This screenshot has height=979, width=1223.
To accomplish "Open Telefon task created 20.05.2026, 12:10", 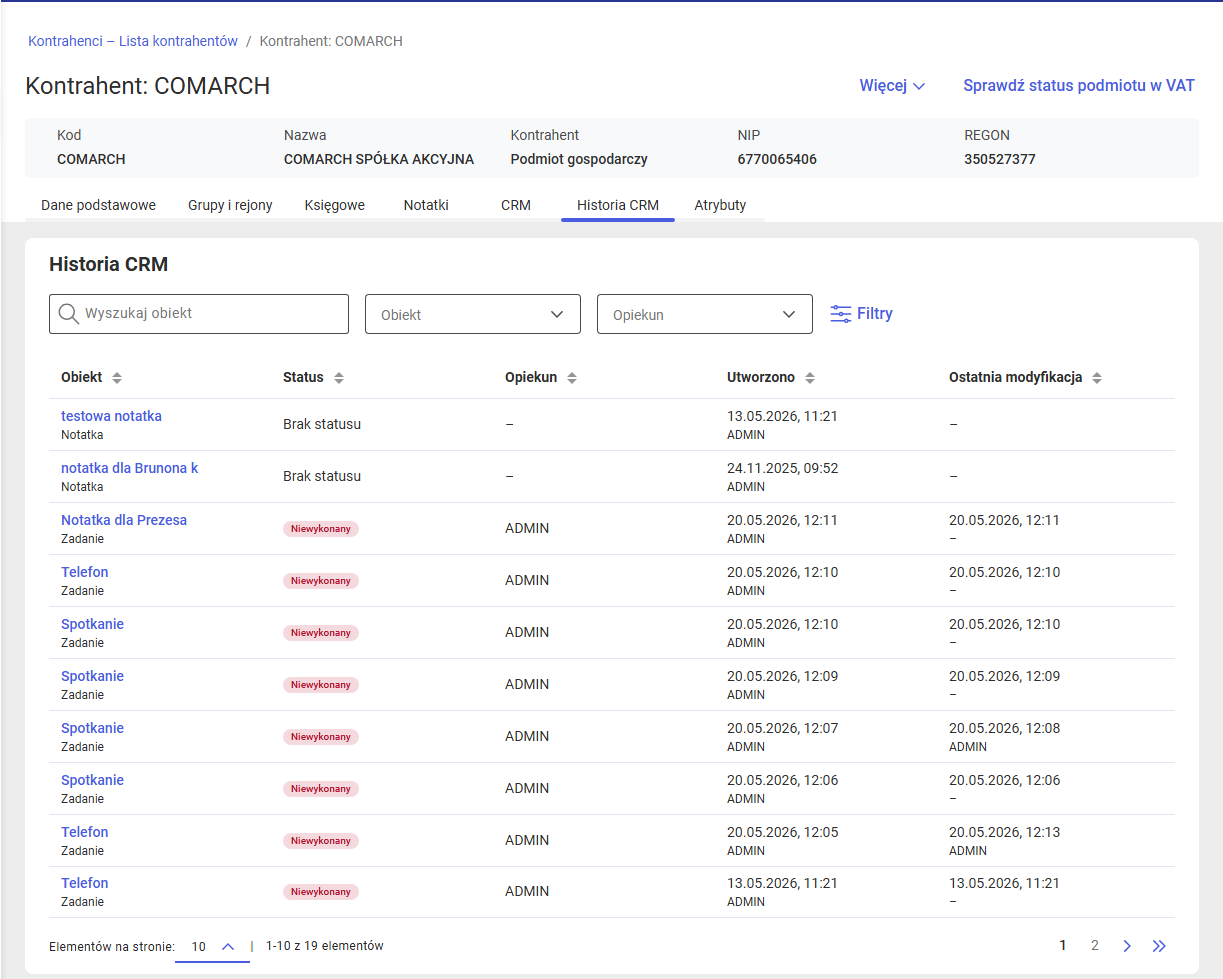I will tap(84, 572).
